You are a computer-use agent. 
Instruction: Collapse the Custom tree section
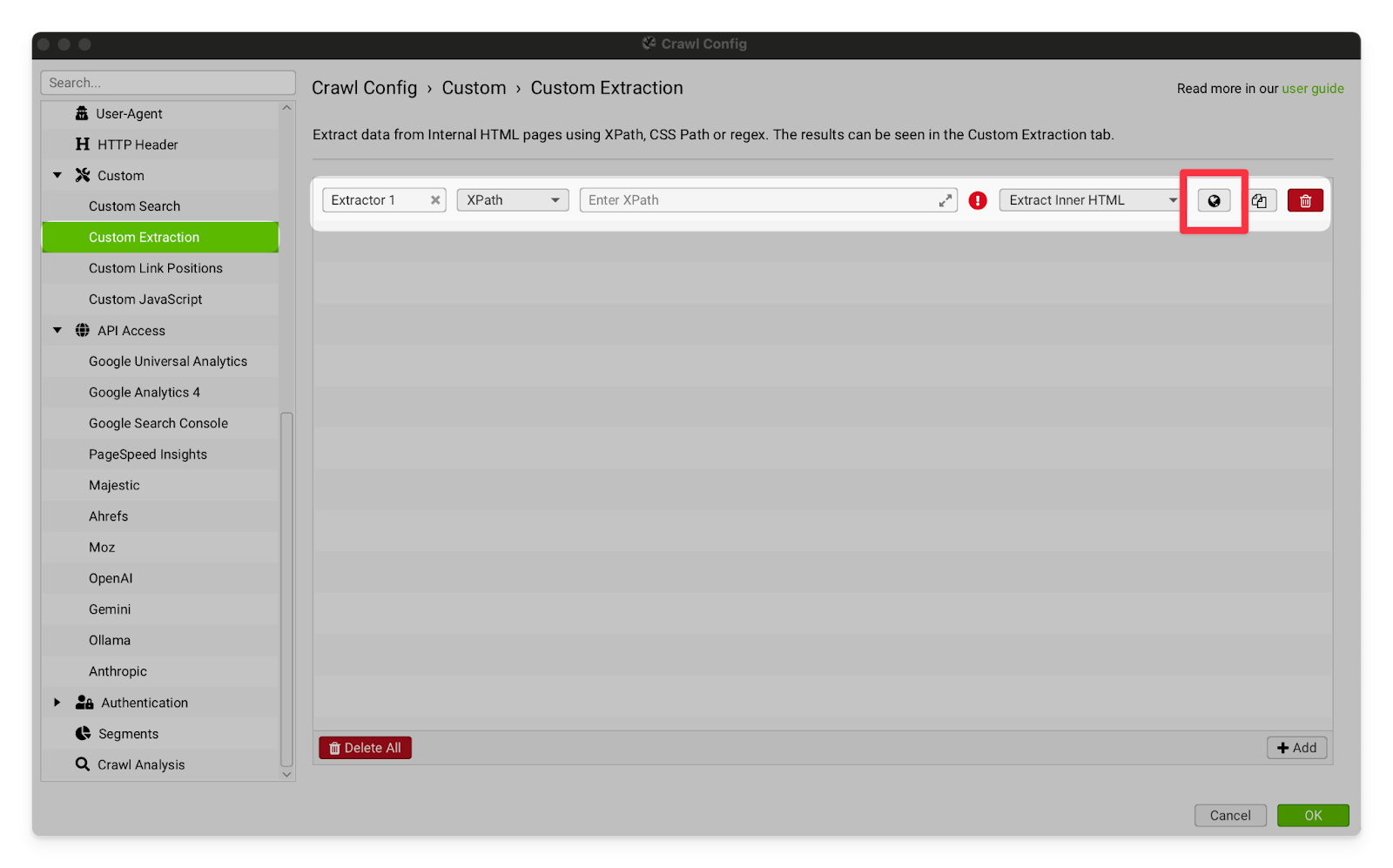point(57,176)
